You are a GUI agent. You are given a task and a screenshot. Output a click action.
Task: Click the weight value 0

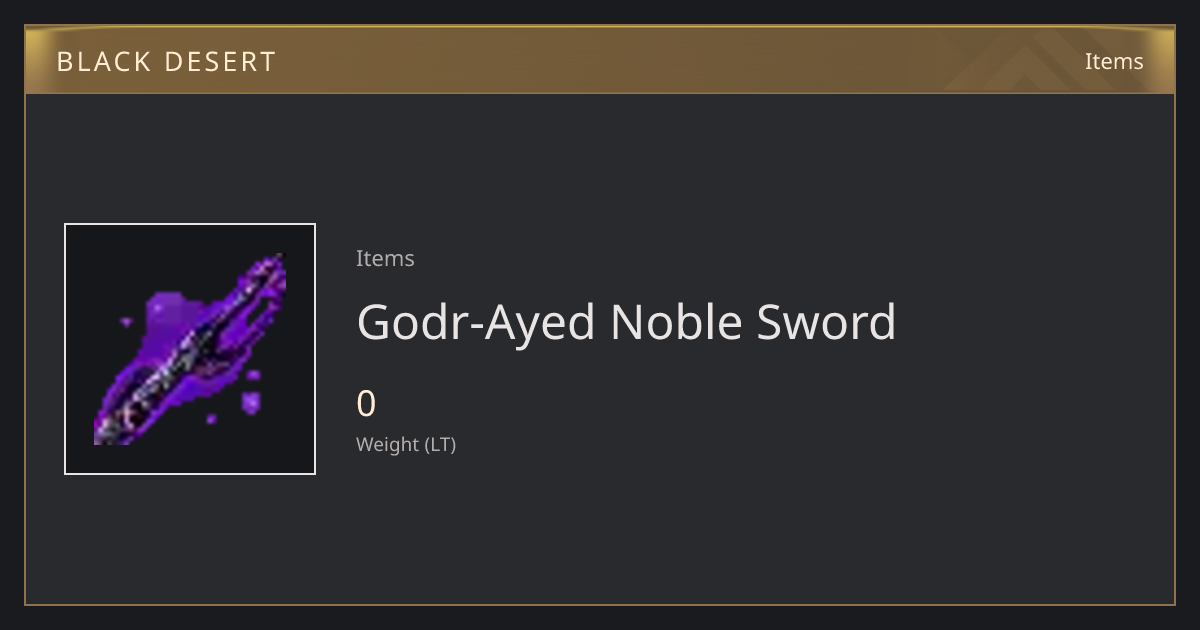click(x=366, y=404)
